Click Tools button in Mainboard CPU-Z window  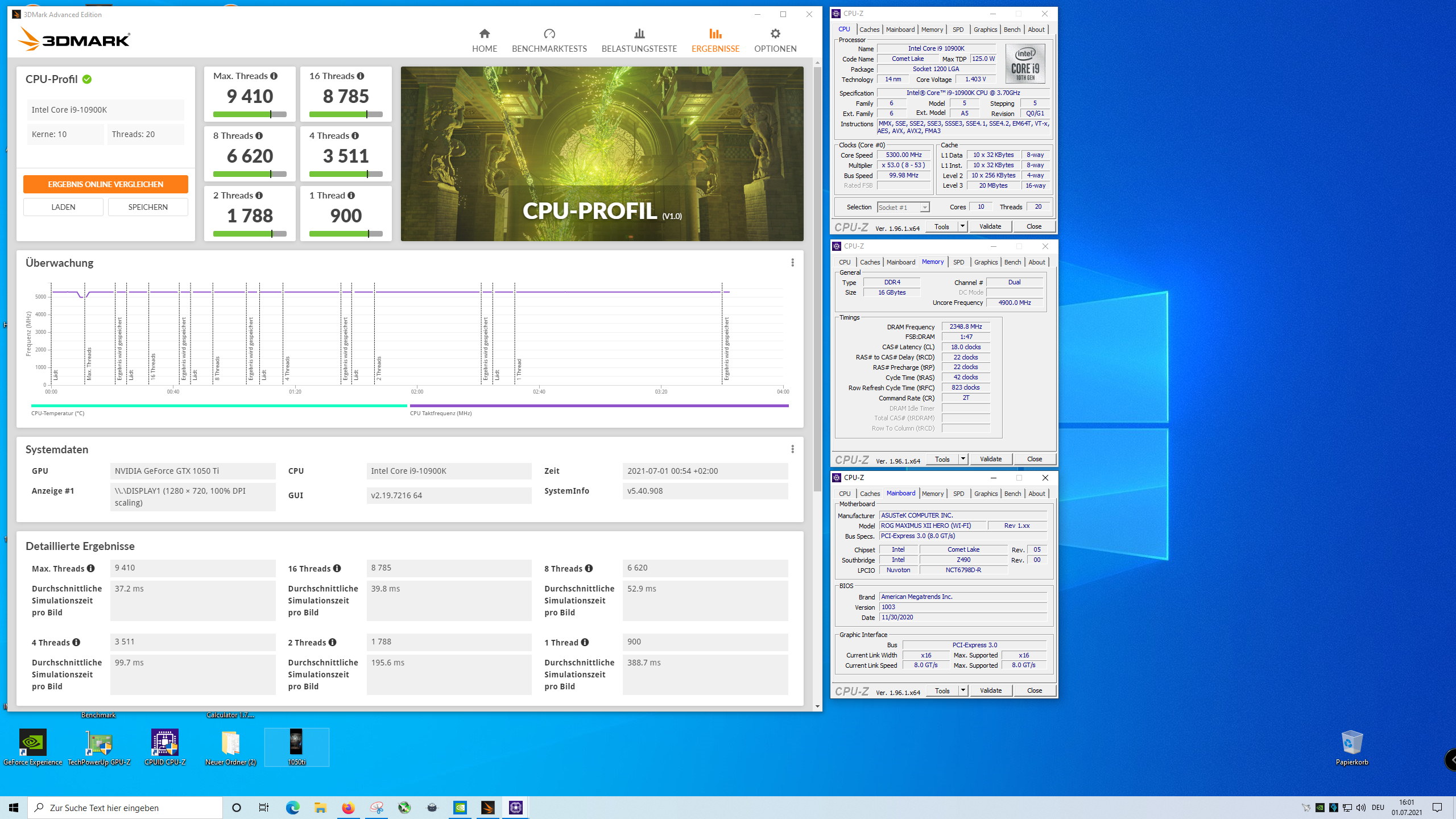tap(942, 690)
